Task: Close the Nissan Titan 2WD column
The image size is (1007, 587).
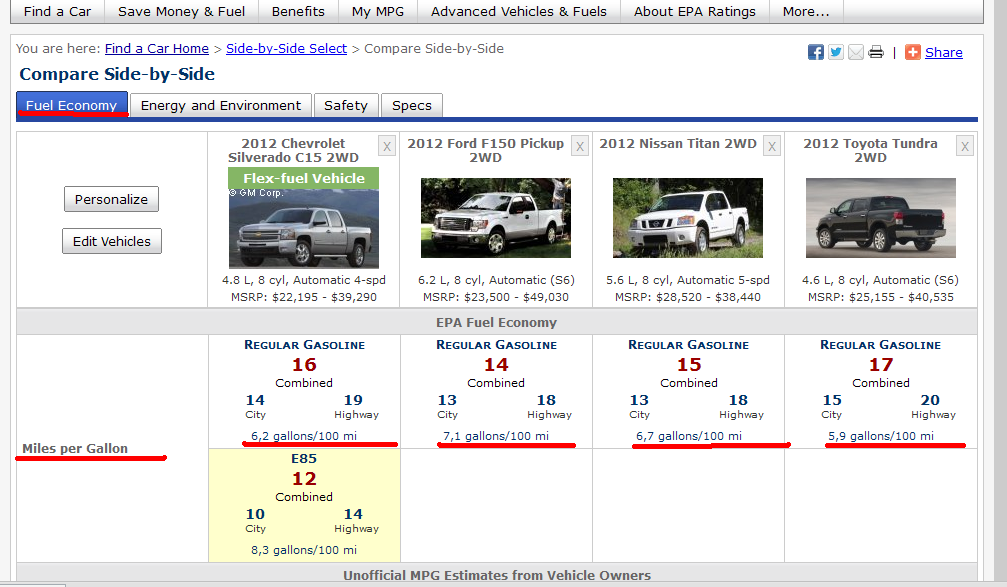Action: (772, 147)
